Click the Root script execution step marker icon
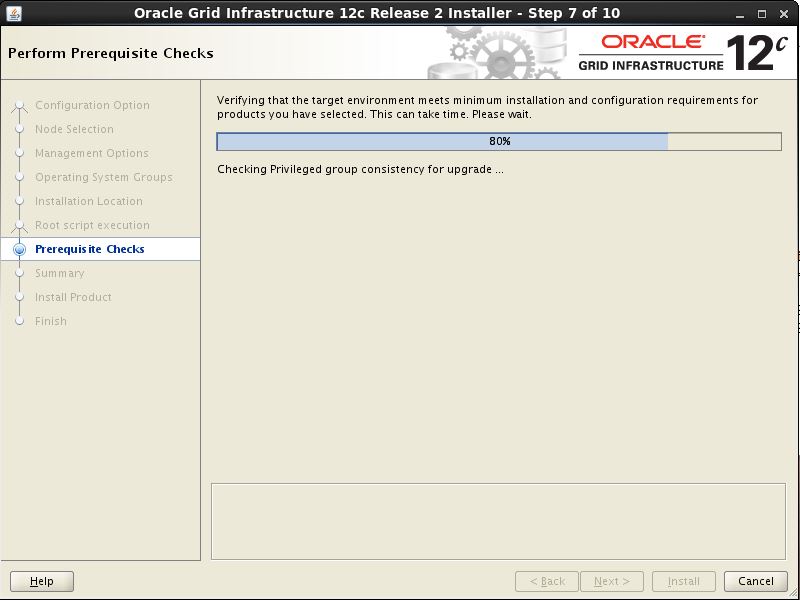Screen dimensions: 800x601 [x=19, y=226]
